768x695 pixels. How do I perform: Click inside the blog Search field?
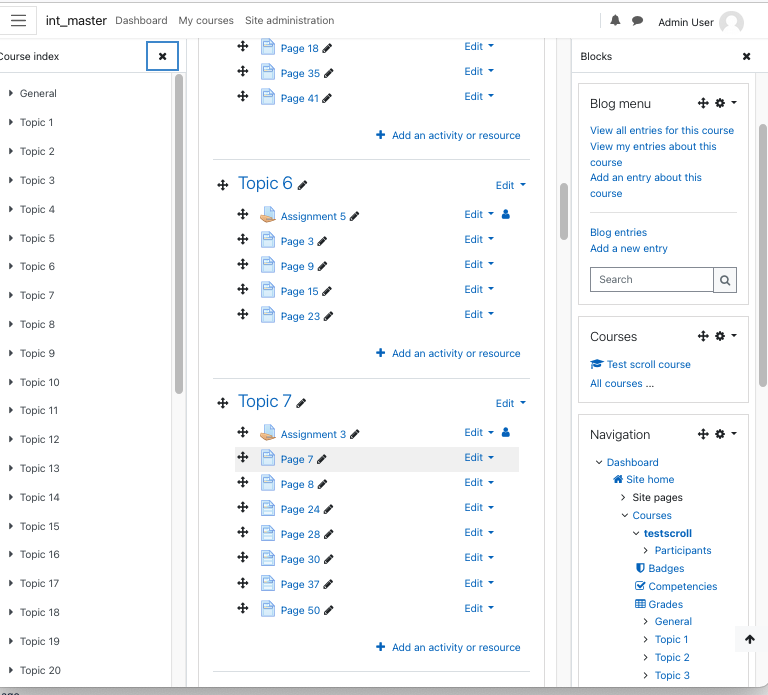[x=651, y=280]
